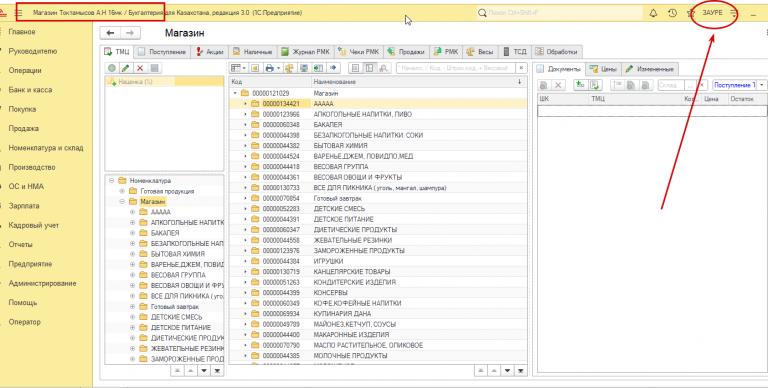Expand the 00000060348 БАКАЛЕЯ list row

(245, 124)
